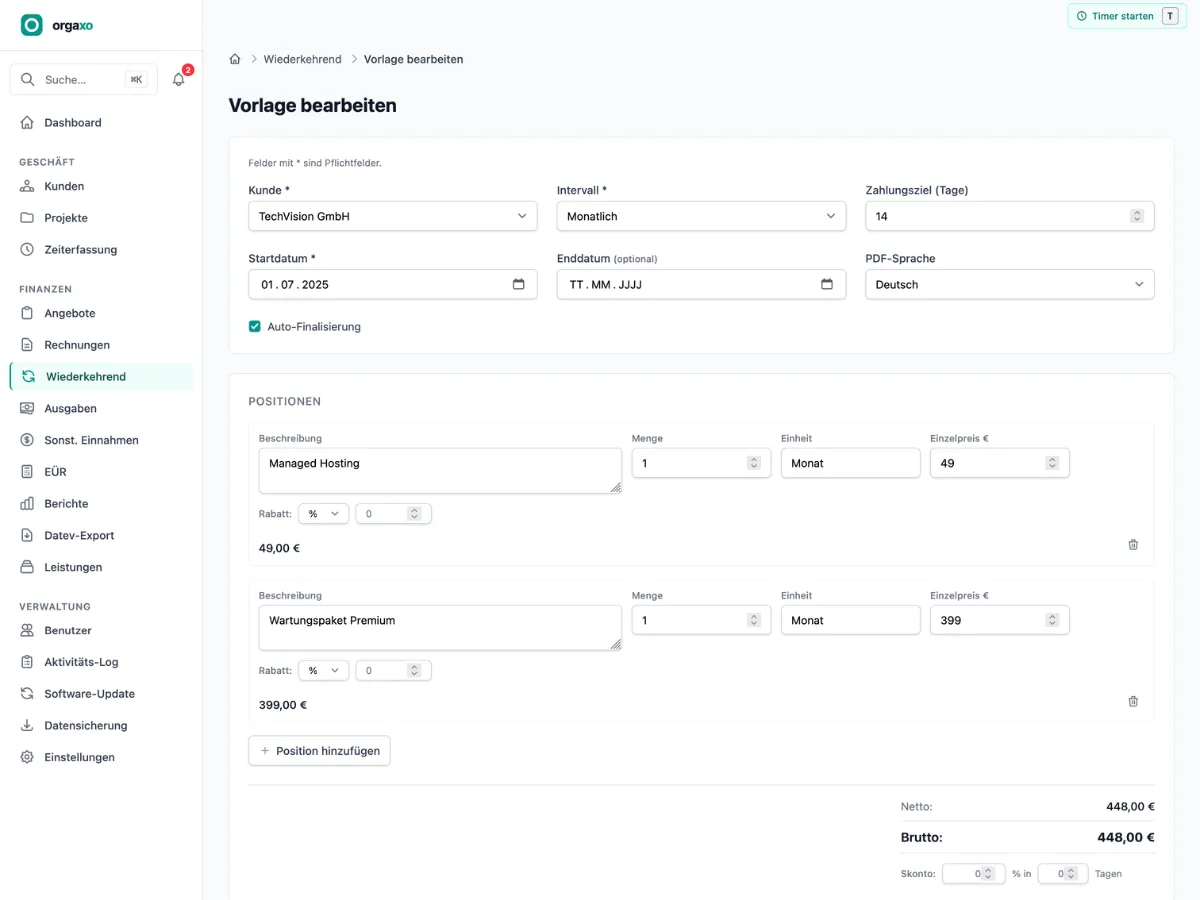Screen dimensions: 1200x900
Task: Open the PDF-Sprache dropdown set to Deutsch
Action: (1010, 284)
